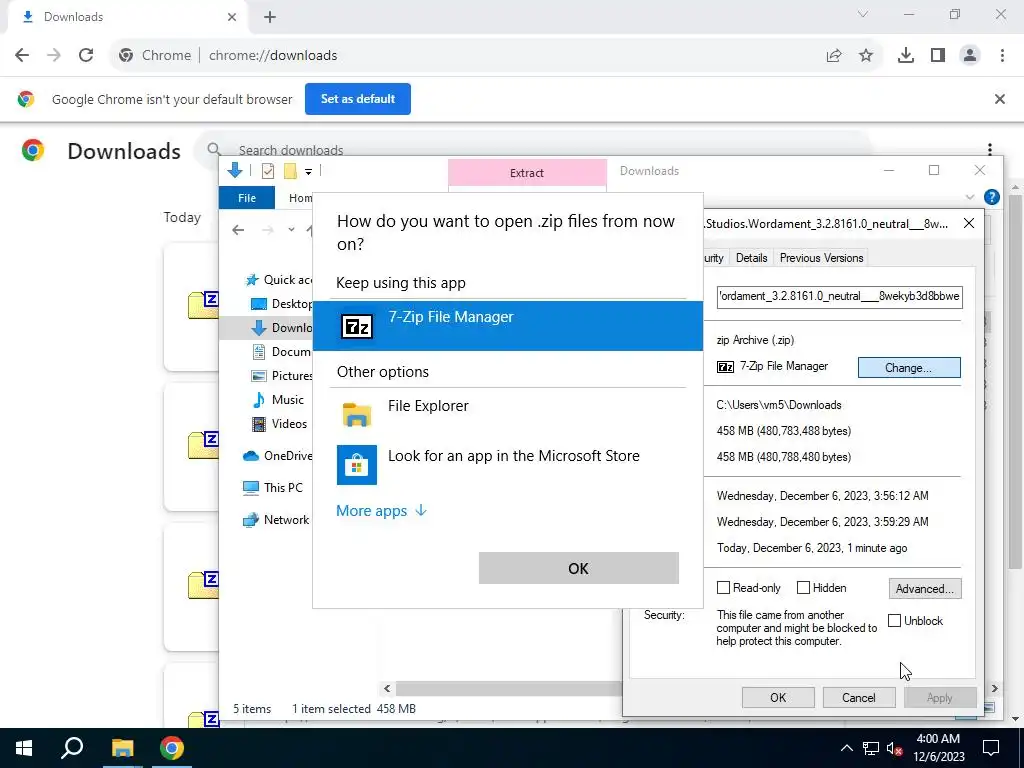The image size is (1024, 768).
Task: Click the Microsoft Store icon option
Action: [x=357, y=465]
